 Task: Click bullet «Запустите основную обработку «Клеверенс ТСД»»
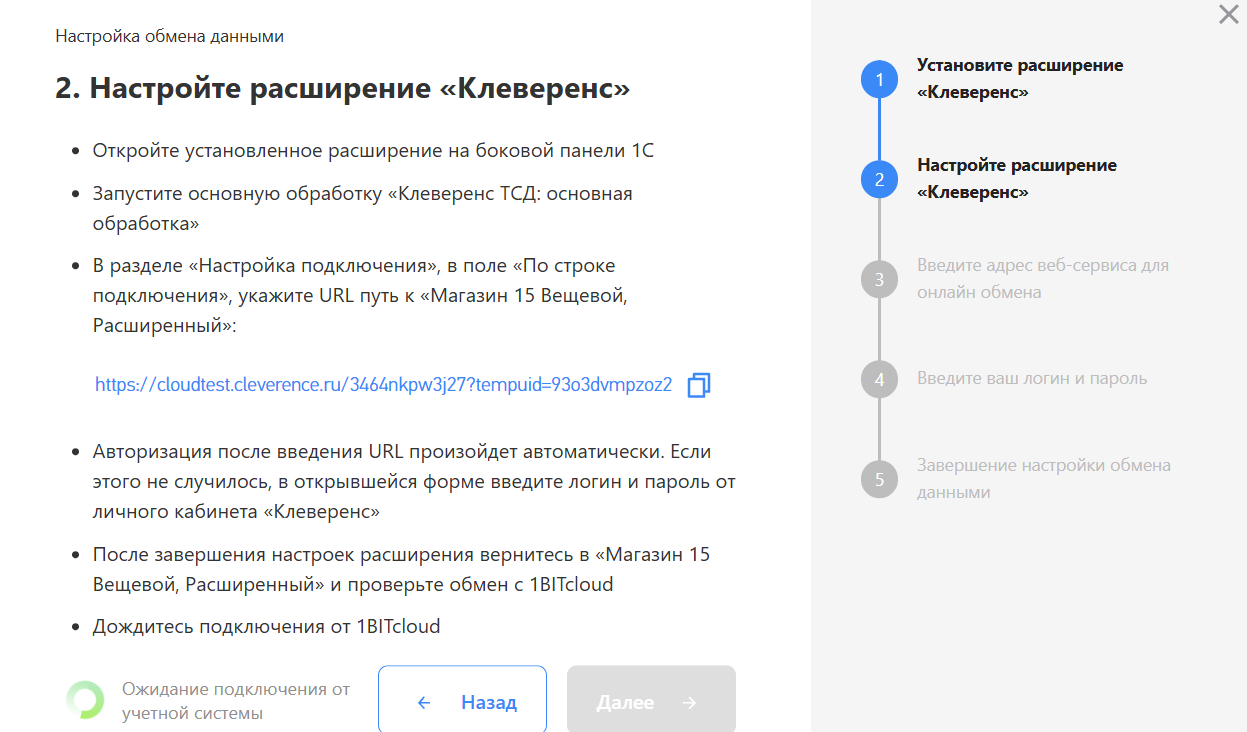coord(363,208)
